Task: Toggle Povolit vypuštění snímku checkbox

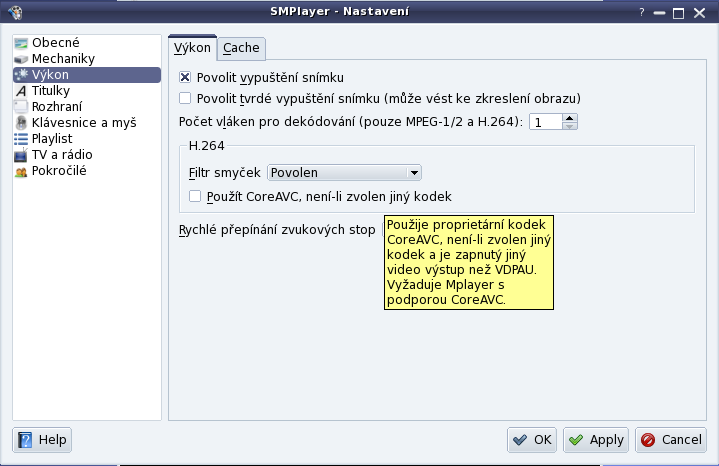Action: 185,77
